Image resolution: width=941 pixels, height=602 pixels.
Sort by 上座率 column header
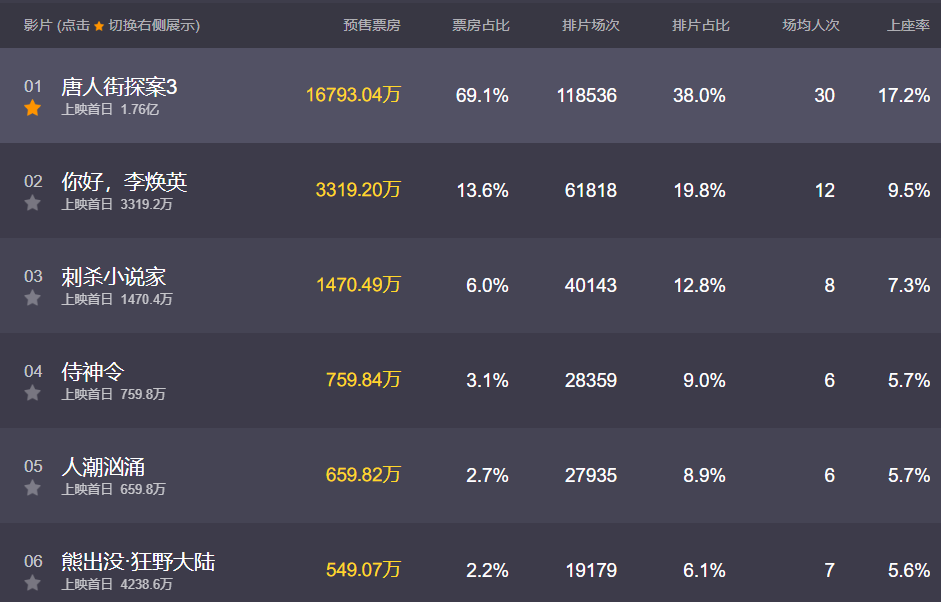(x=909, y=25)
